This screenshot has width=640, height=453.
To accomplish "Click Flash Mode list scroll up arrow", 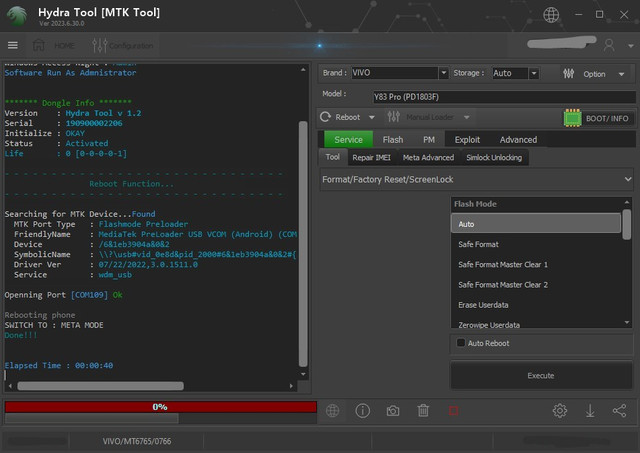I will click(627, 202).
